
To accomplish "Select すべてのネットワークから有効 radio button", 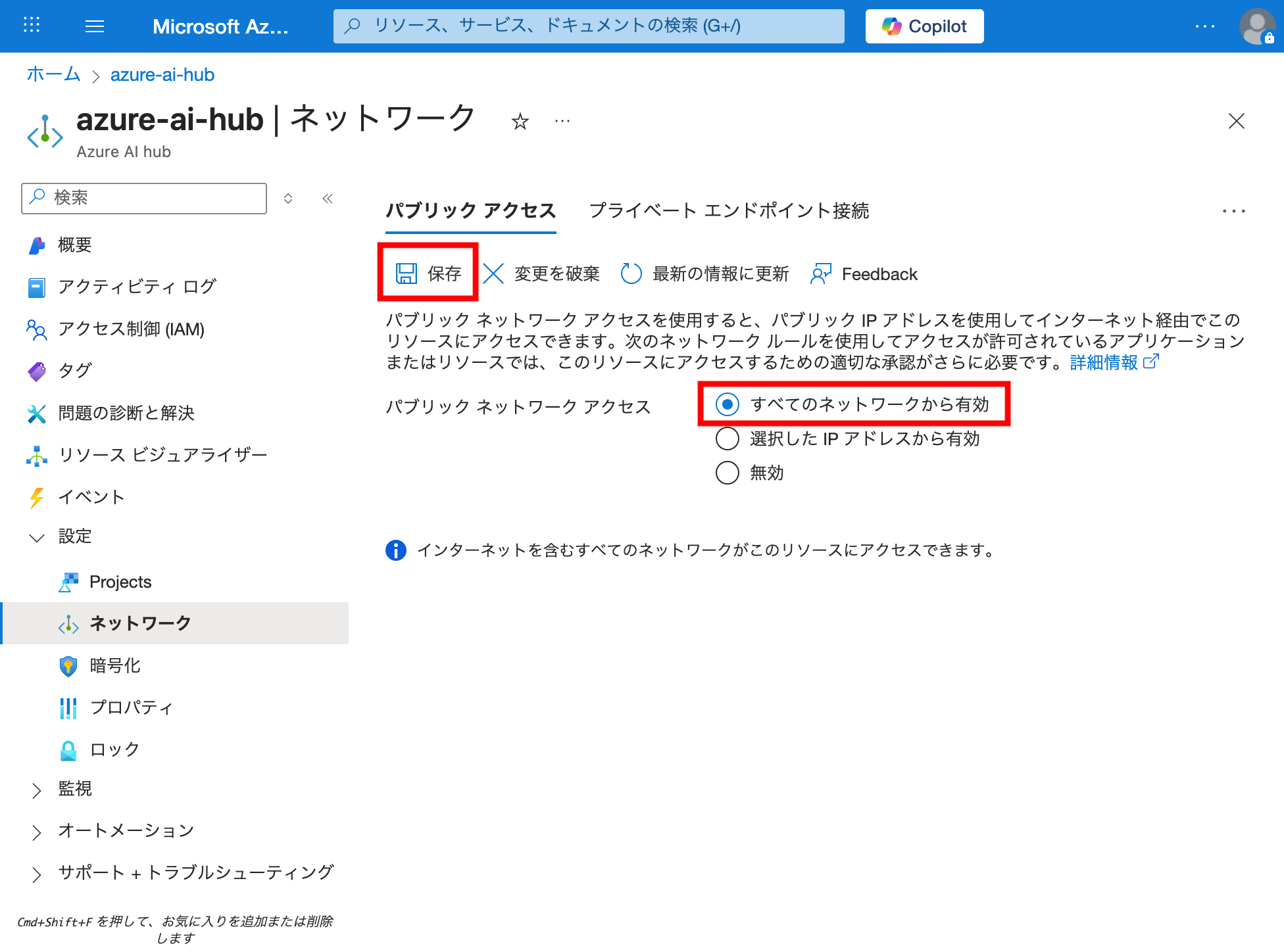I will pos(728,404).
